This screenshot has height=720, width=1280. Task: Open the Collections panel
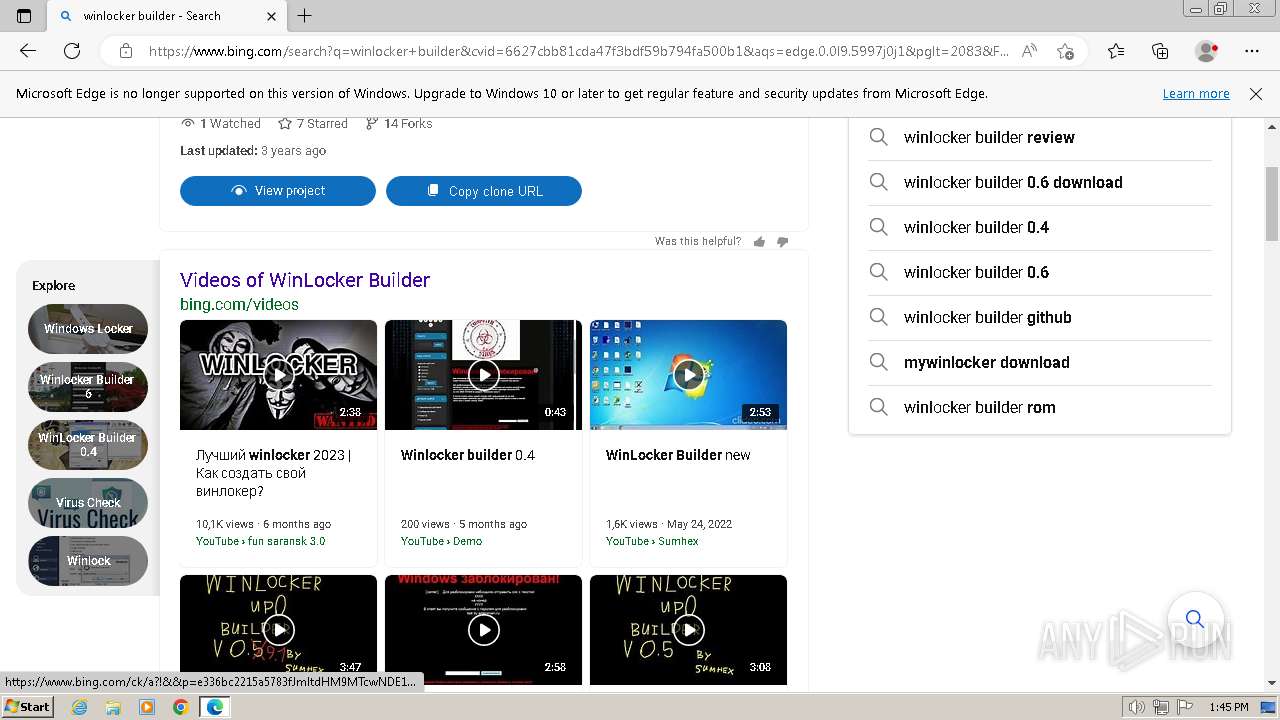click(1160, 51)
